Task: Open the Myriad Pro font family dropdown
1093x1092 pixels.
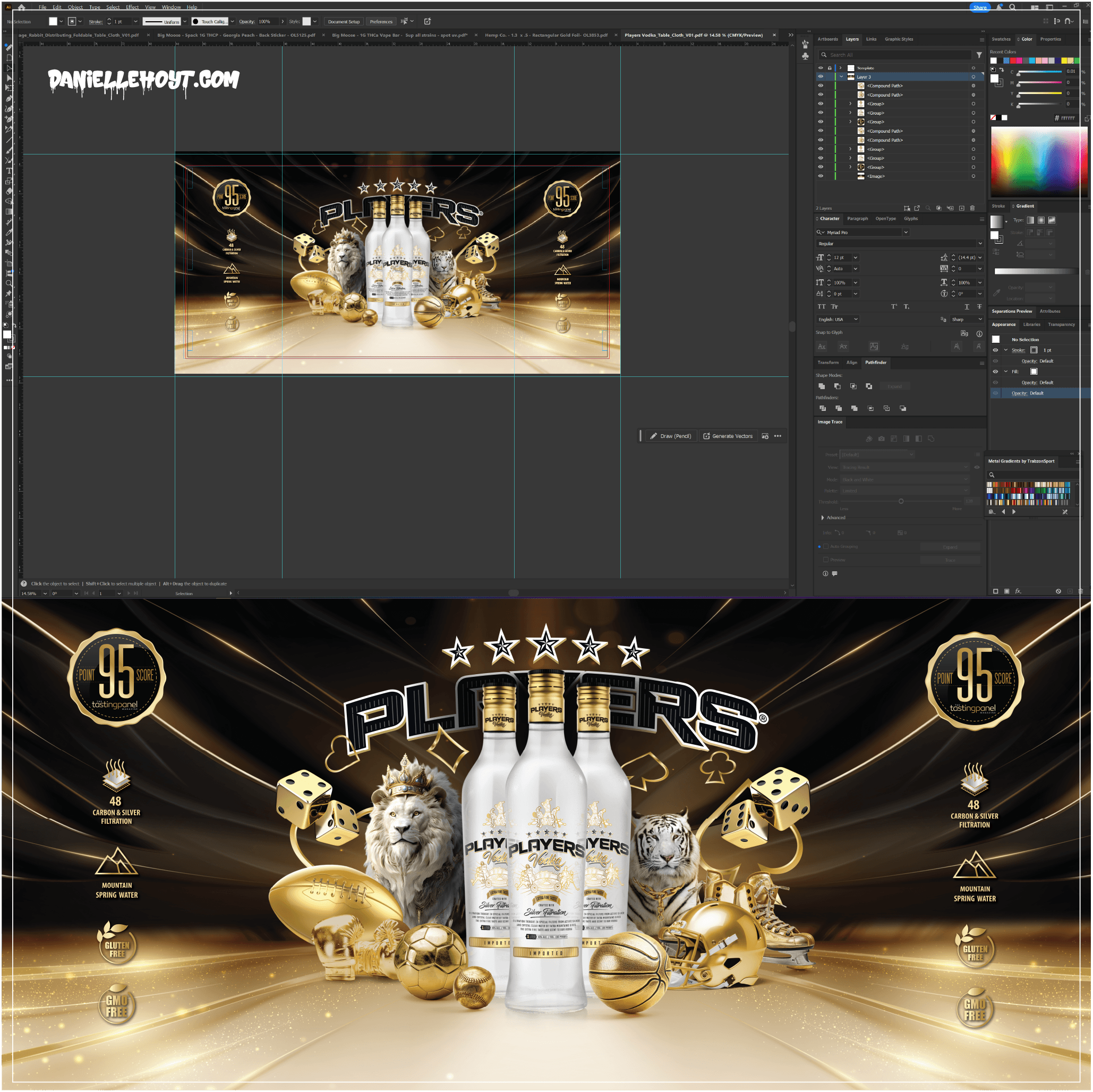Action: click(x=906, y=233)
